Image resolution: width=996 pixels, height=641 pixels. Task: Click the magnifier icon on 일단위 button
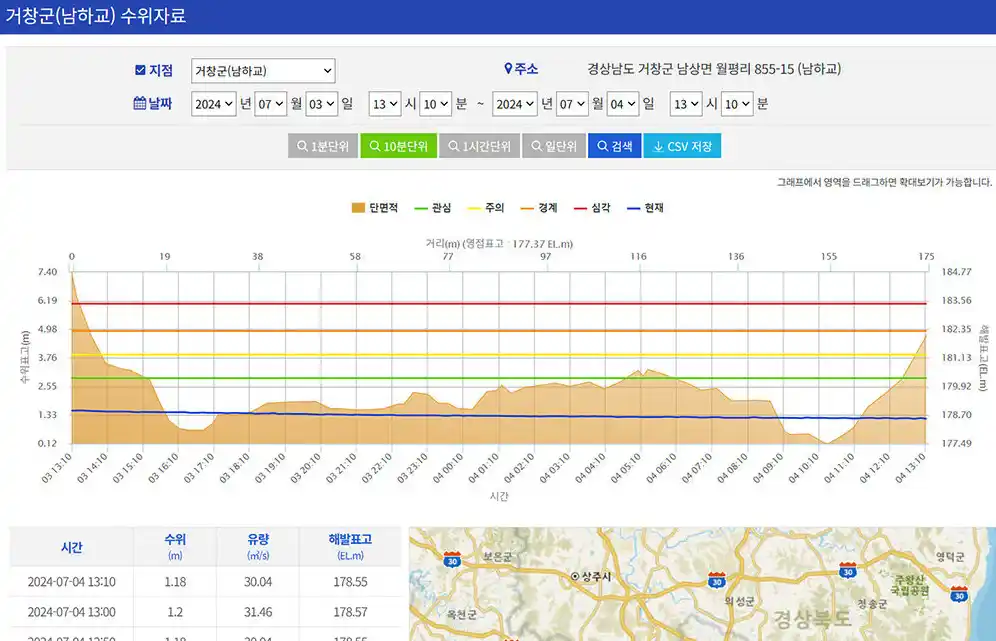pos(535,145)
